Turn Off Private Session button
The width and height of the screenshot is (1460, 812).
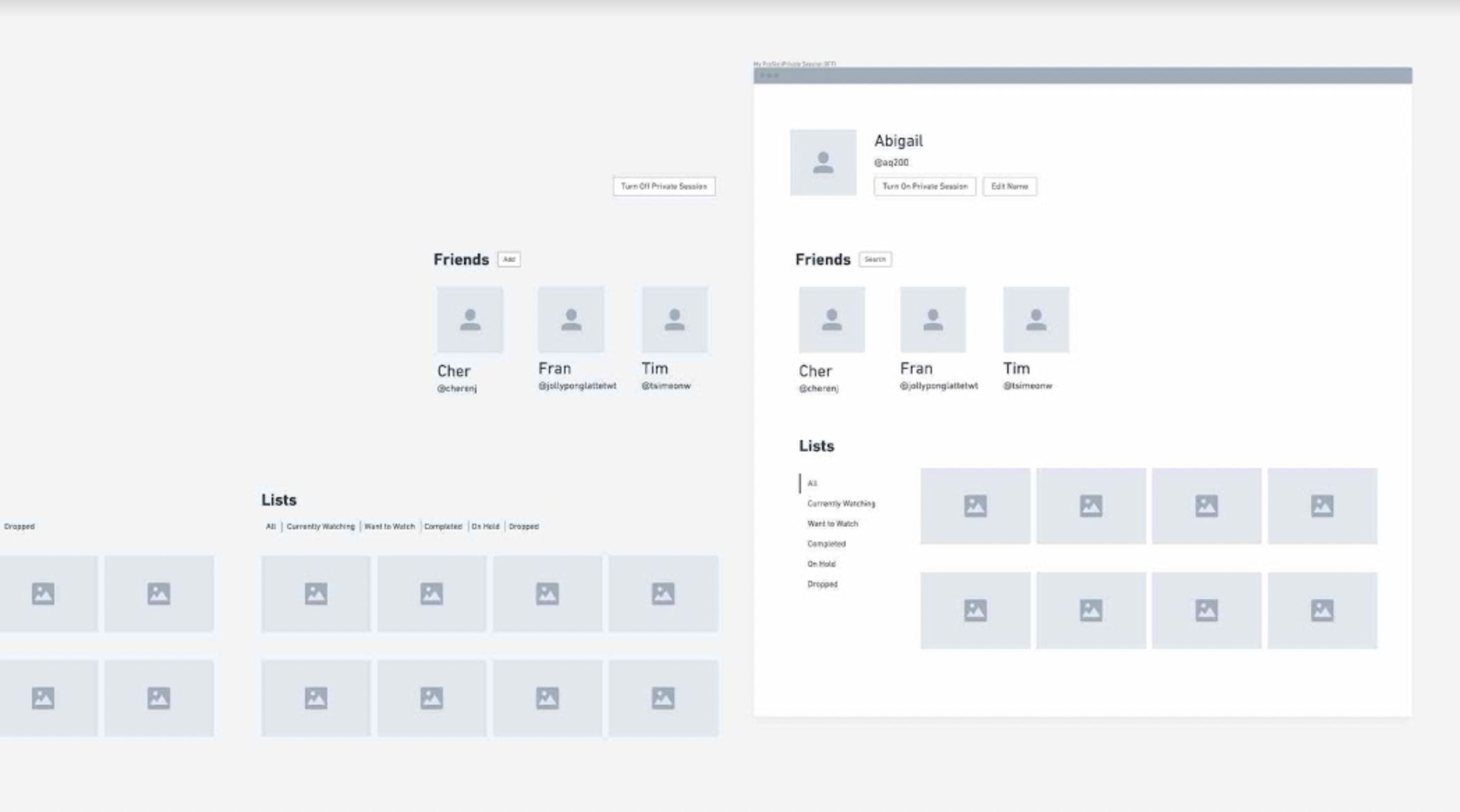pos(663,187)
